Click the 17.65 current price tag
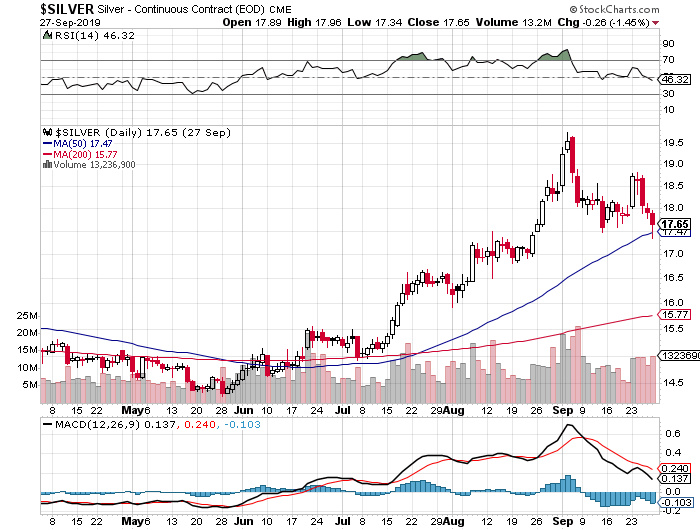 click(674, 223)
